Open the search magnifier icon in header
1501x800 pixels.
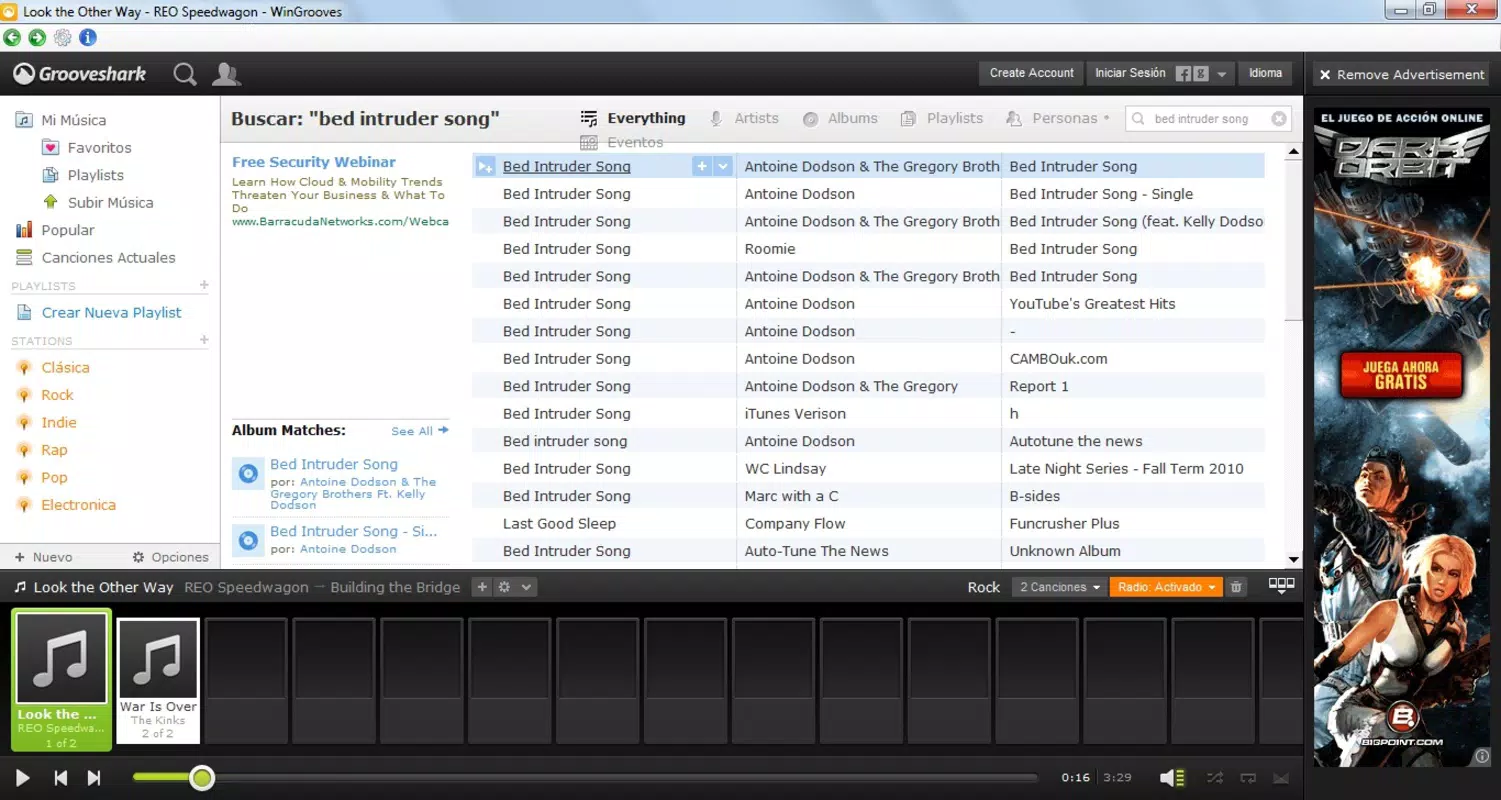185,74
